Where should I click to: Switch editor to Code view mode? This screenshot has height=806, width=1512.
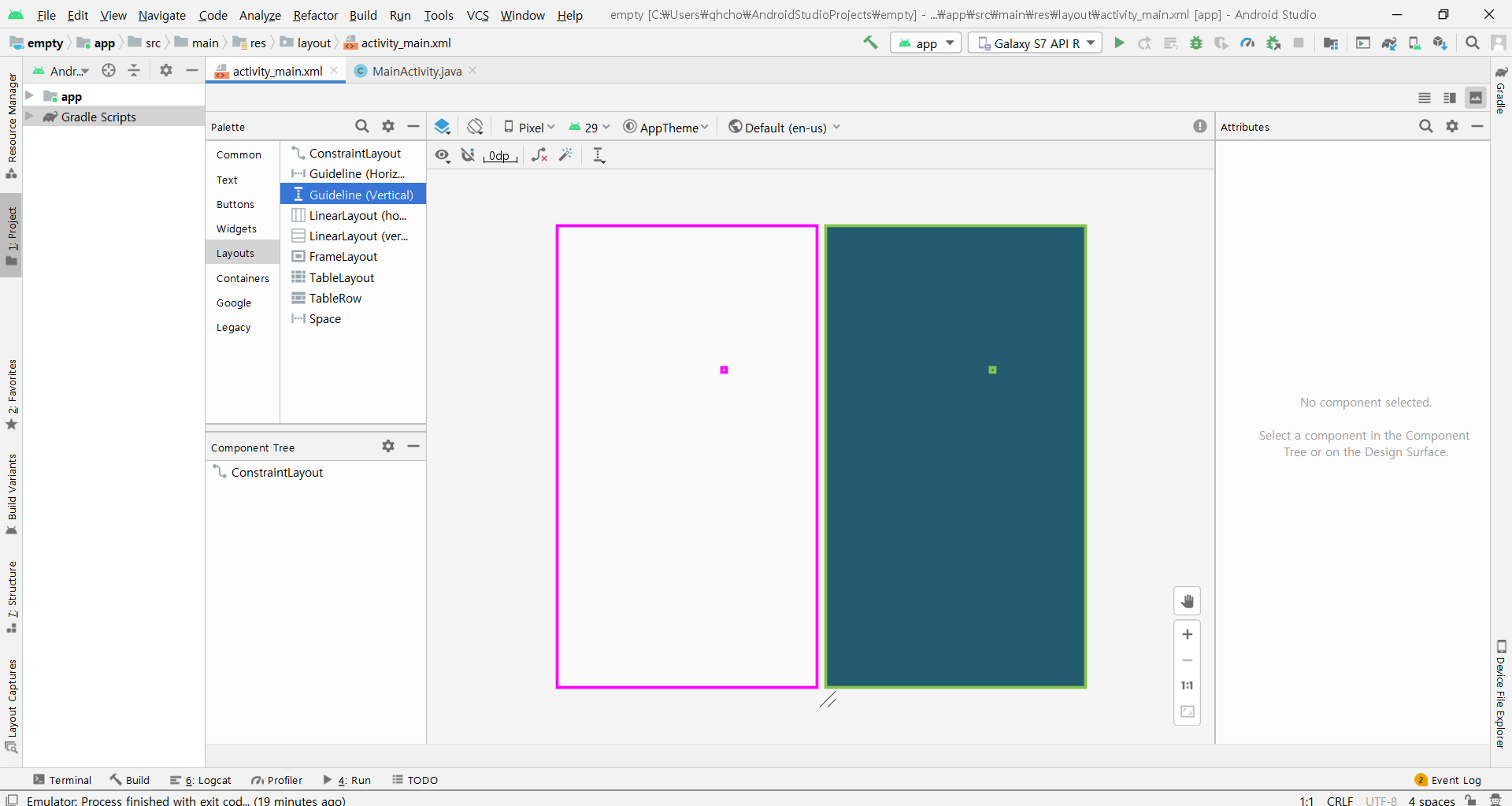1425,98
